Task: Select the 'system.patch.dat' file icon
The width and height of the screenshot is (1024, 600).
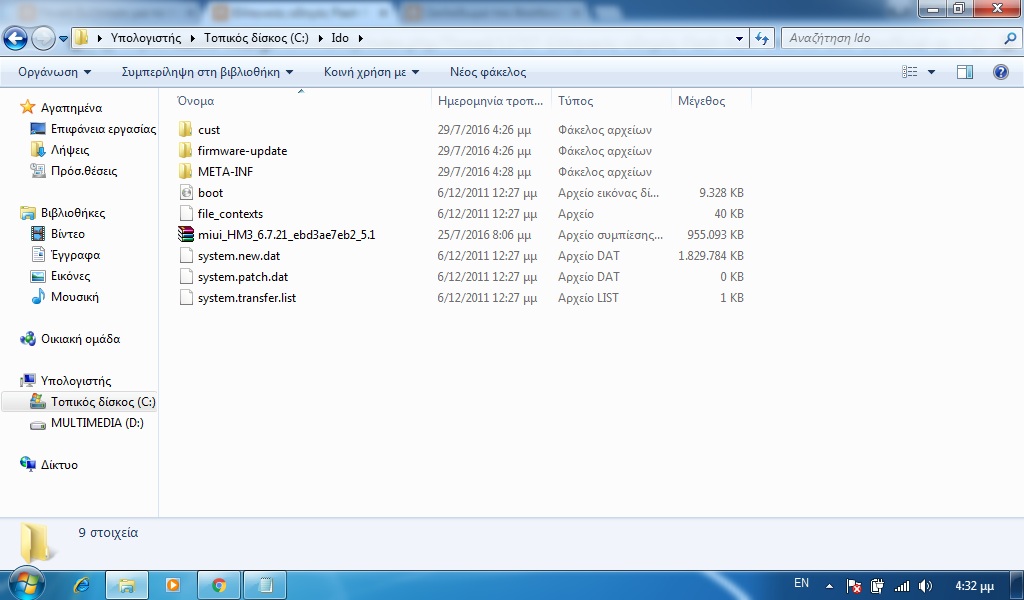Action: click(x=186, y=277)
